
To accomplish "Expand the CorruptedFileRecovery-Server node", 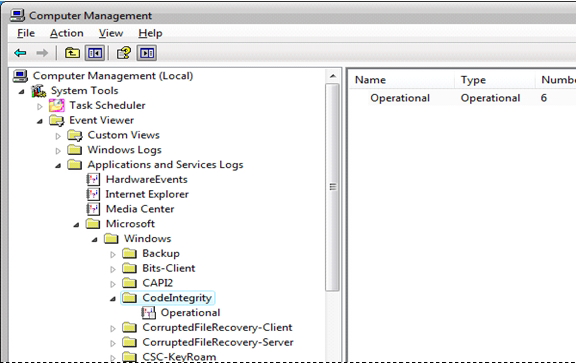I will (113, 343).
